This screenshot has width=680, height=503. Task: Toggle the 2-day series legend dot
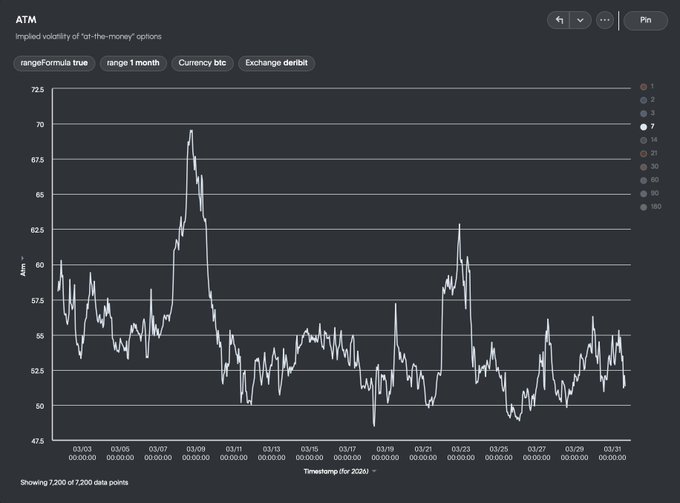click(648, 100)
